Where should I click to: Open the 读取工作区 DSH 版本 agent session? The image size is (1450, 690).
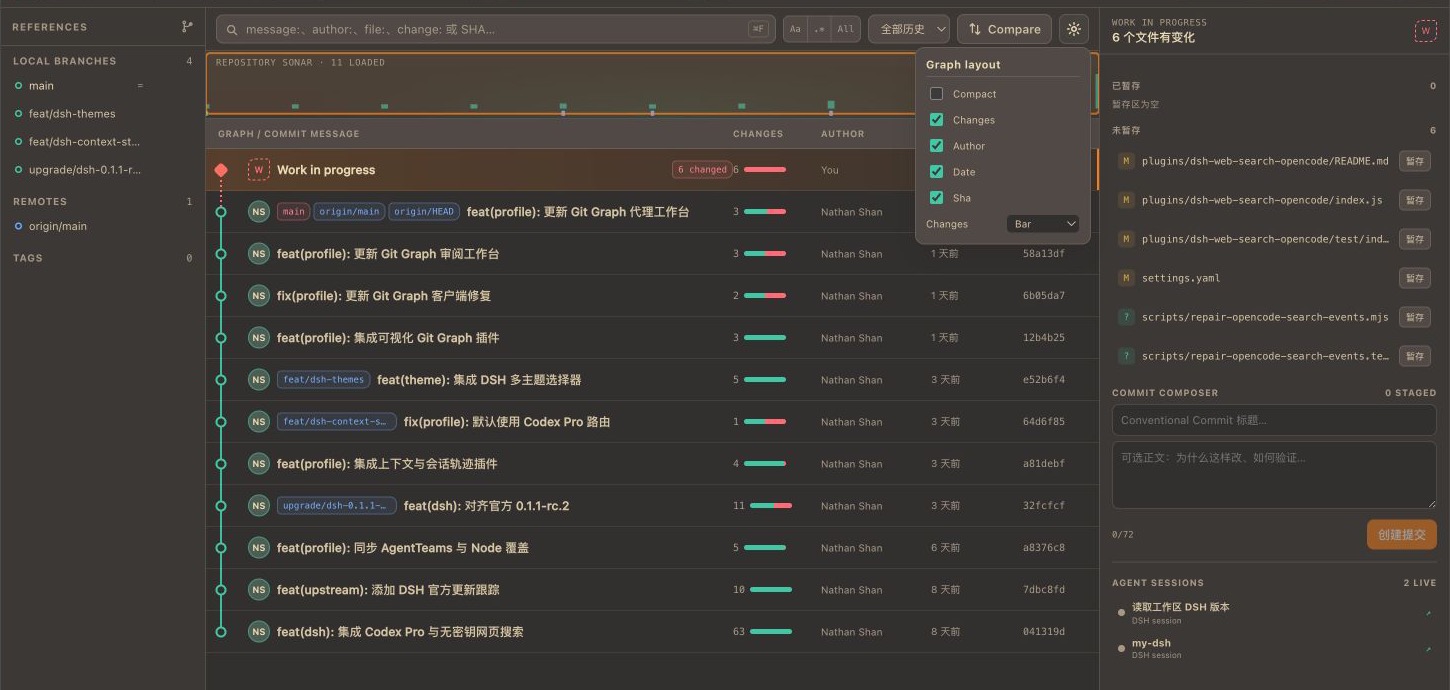(x=1274, y=613)
